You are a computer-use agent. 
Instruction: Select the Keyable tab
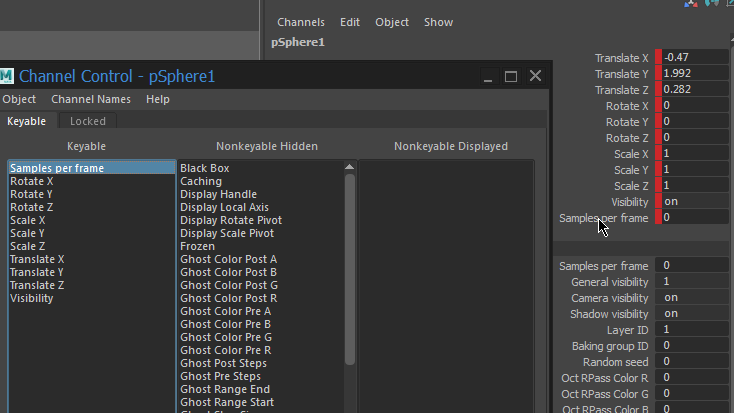(26, 121)
